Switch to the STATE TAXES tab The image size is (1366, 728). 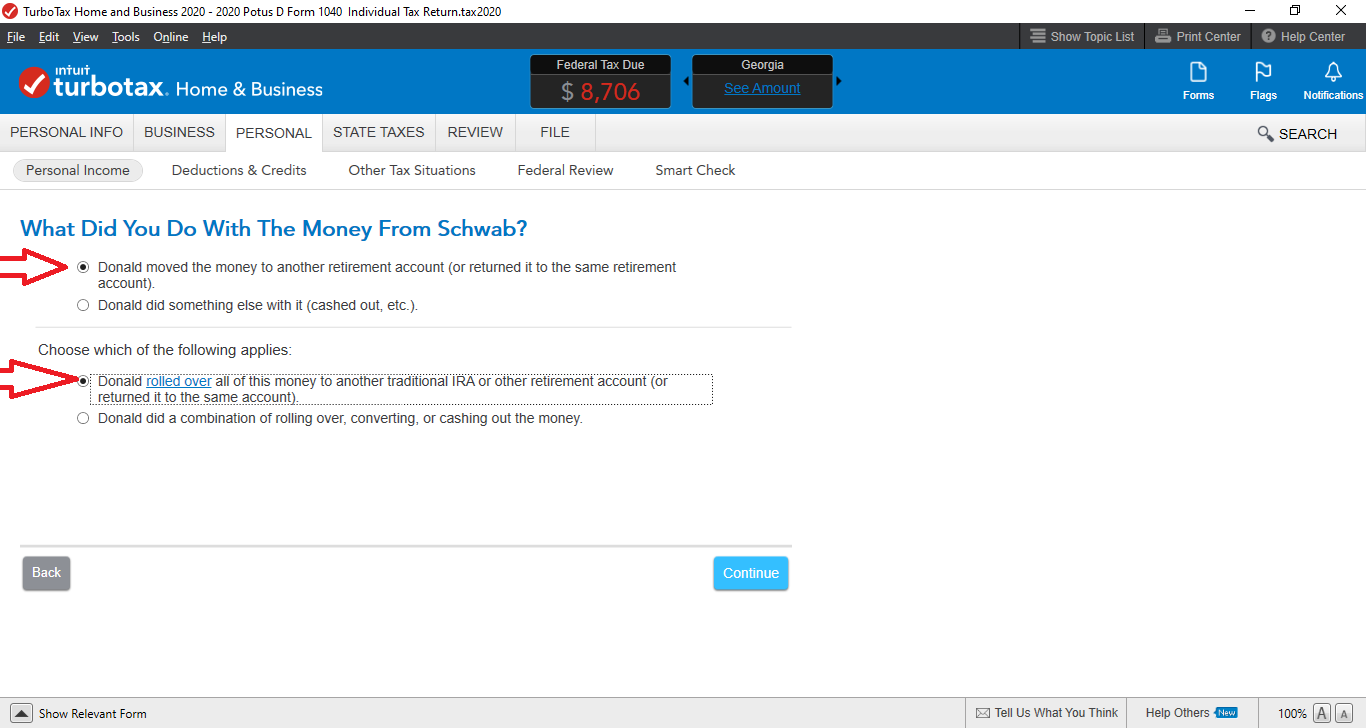[x=379, y=132]
